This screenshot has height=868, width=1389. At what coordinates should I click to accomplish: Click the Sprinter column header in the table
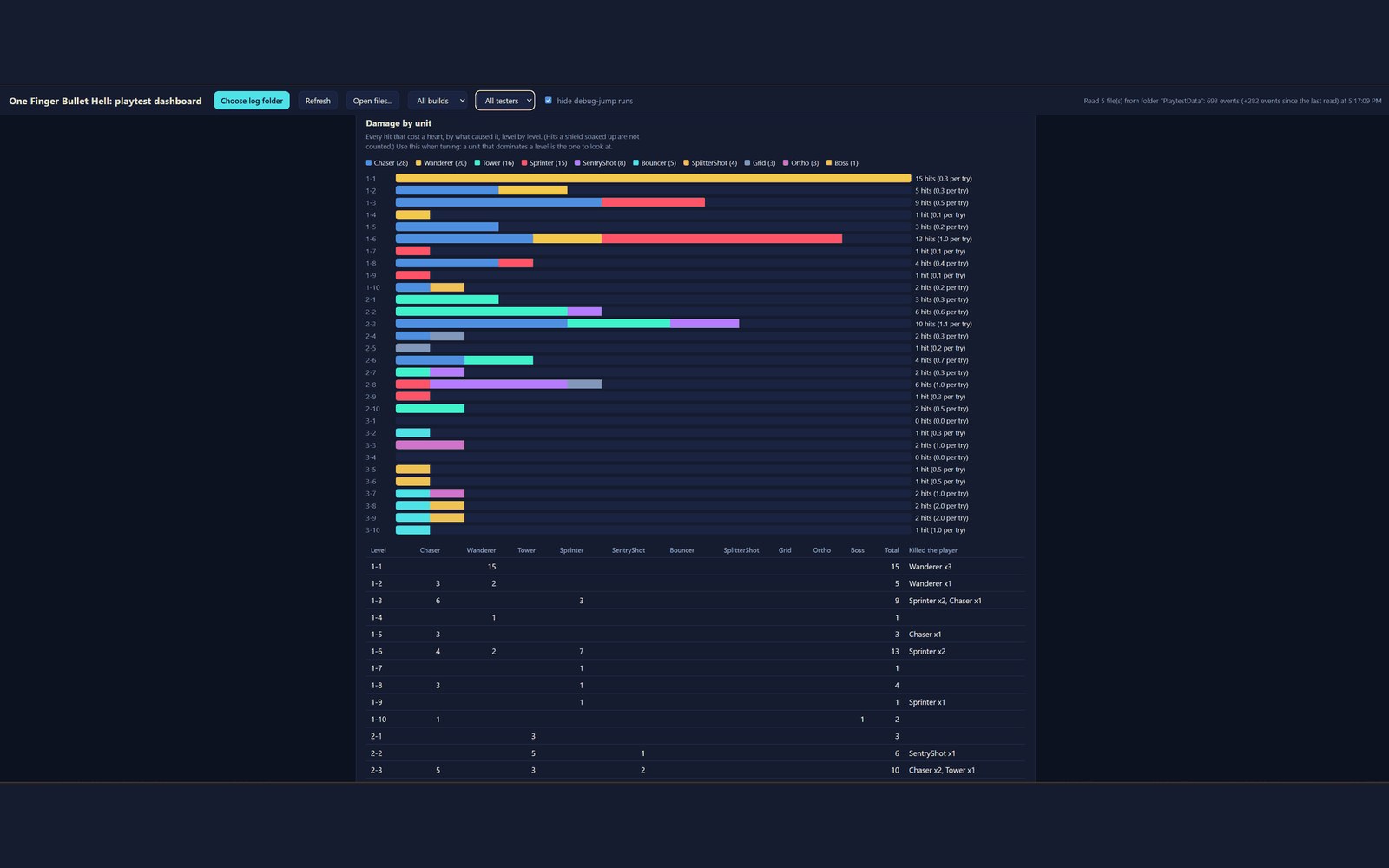(571, 550)
